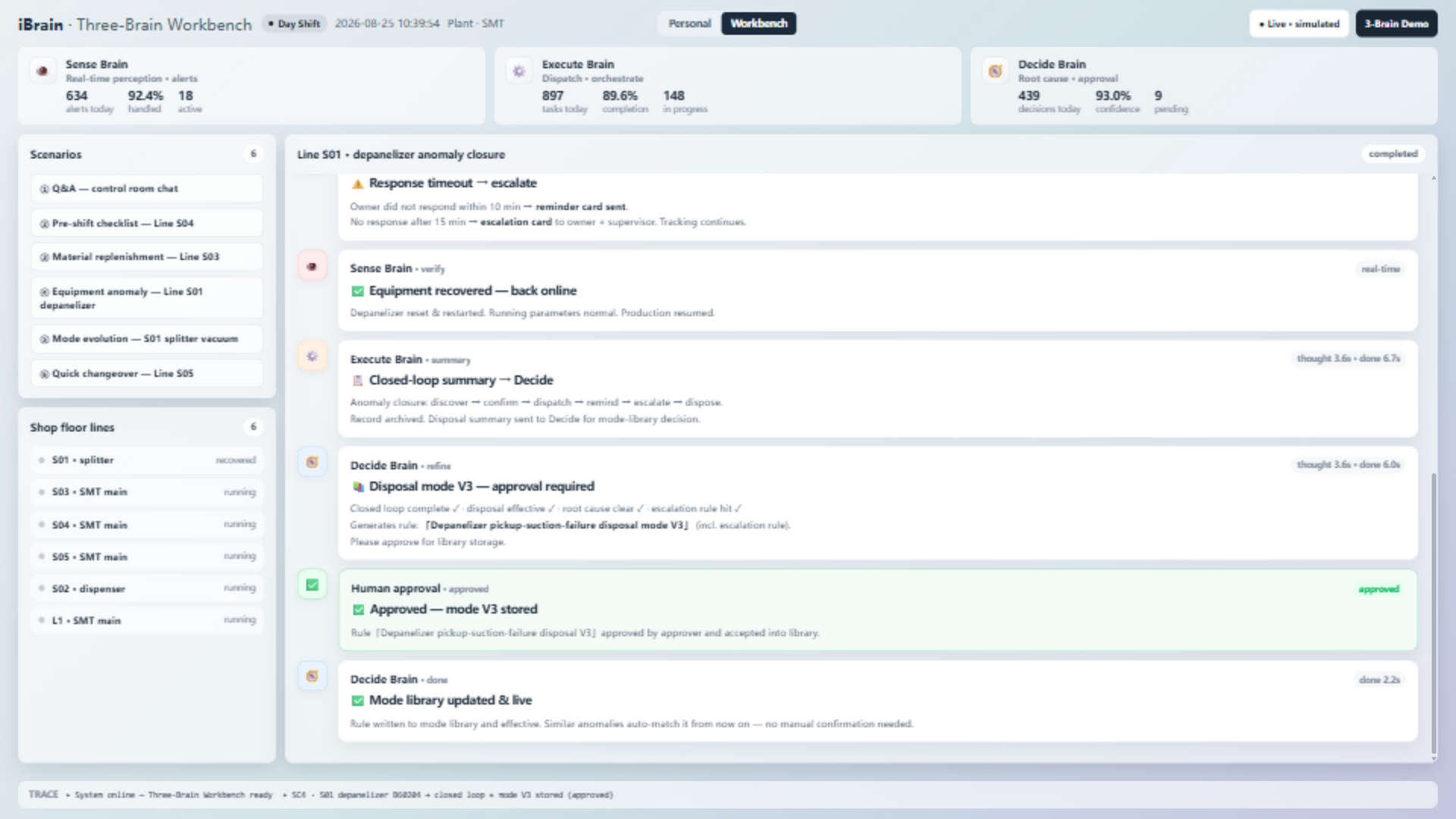Select the S02 dispenser line row
Viewport: 1456px width, 819px height.
147,588
